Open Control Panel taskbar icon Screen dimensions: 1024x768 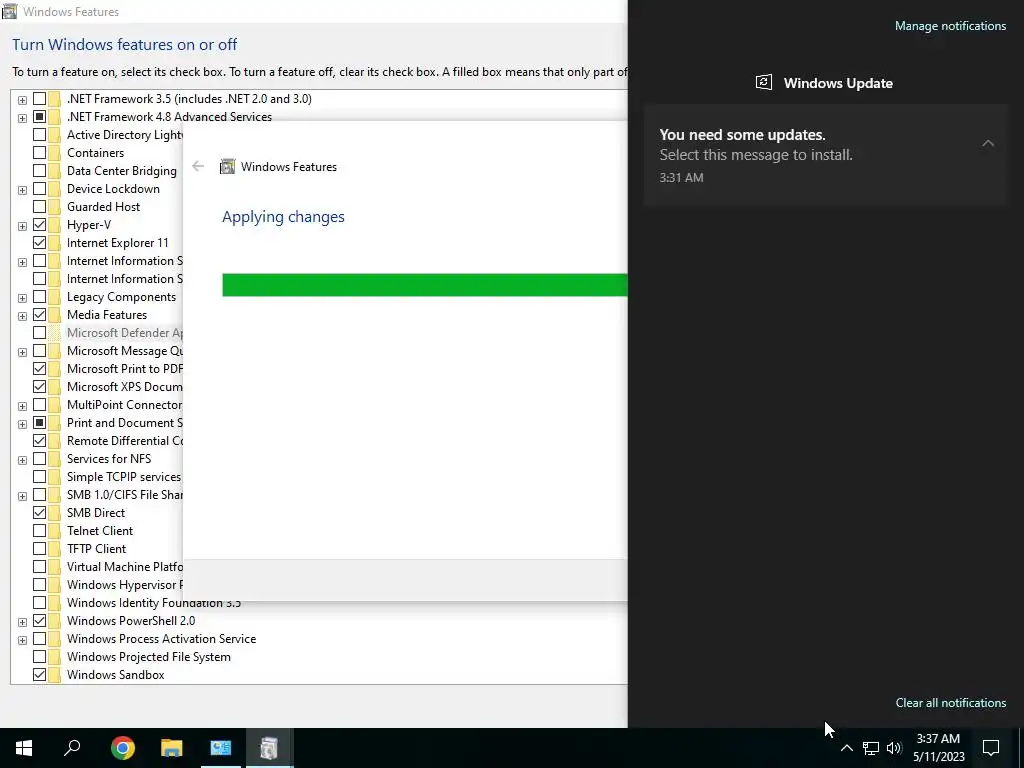[221, 748]
